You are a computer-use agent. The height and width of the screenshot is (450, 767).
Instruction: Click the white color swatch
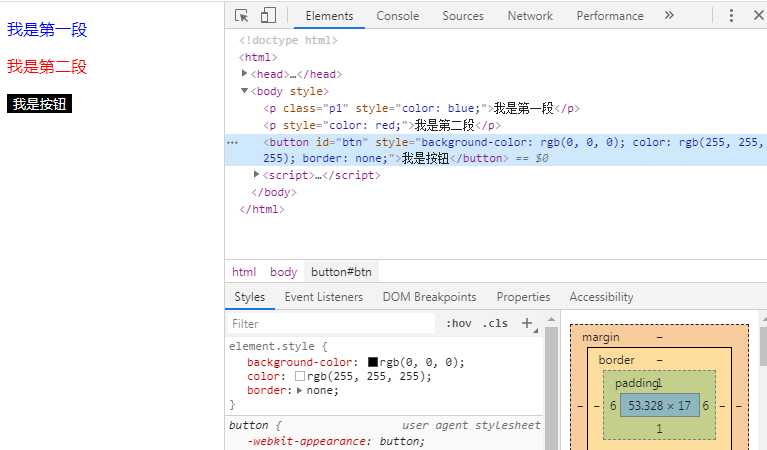(300, 376)
